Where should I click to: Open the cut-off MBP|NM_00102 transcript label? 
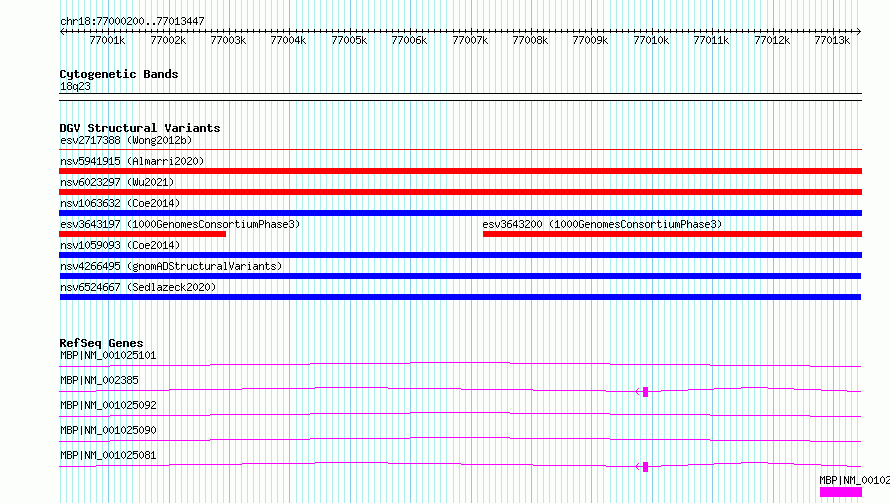tap(854, 480)
